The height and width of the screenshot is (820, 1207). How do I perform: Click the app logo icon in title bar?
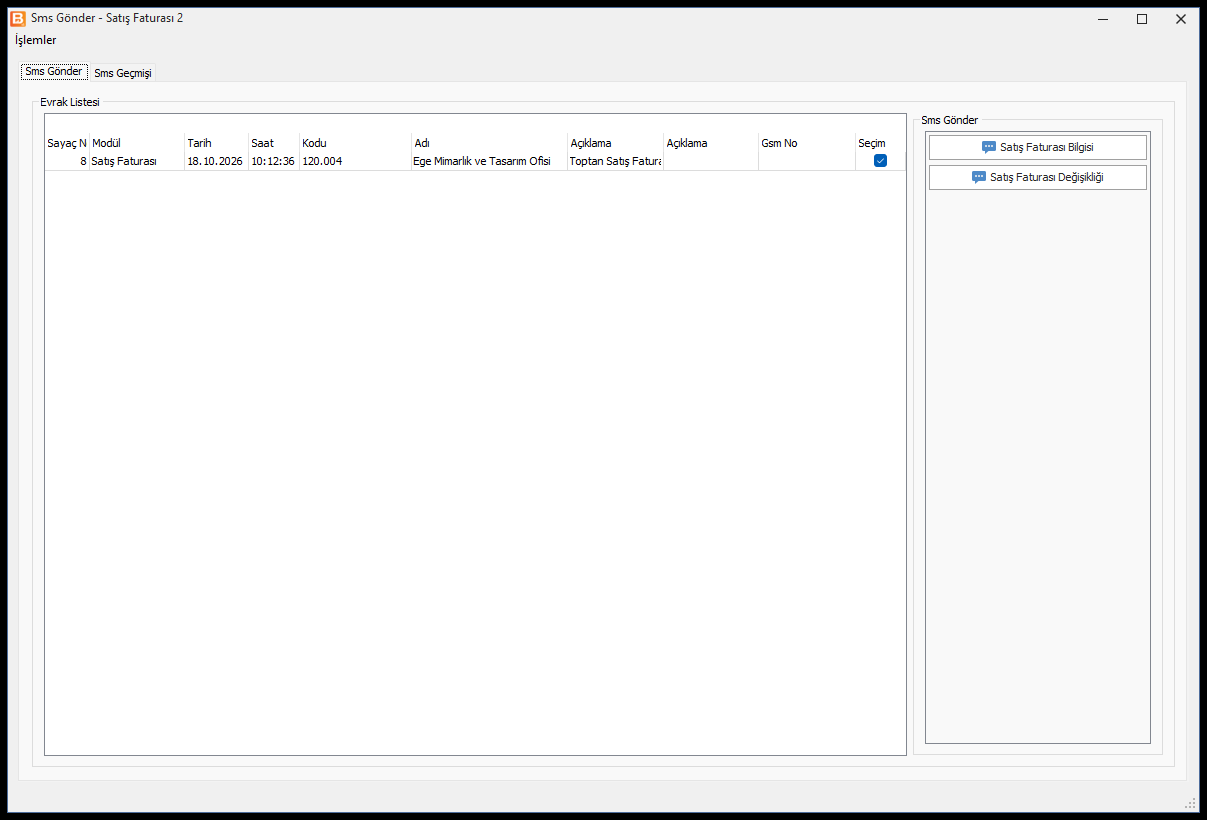click(17, 18)
